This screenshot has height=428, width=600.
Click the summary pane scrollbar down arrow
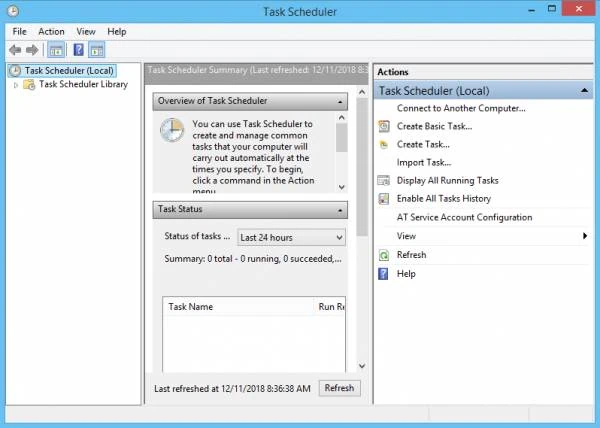click(x=362, y=366)
